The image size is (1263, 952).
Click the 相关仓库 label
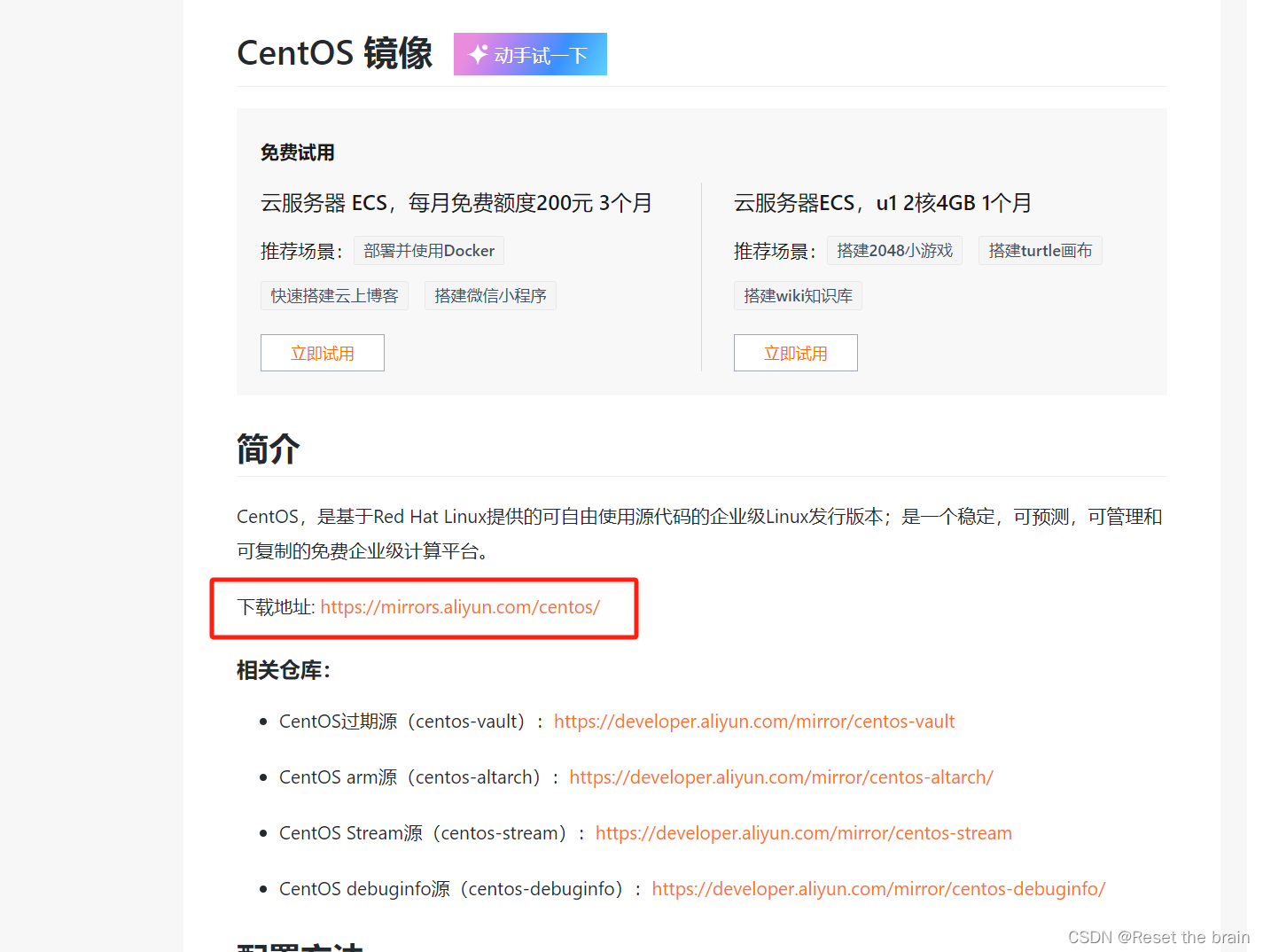point(284,670)
